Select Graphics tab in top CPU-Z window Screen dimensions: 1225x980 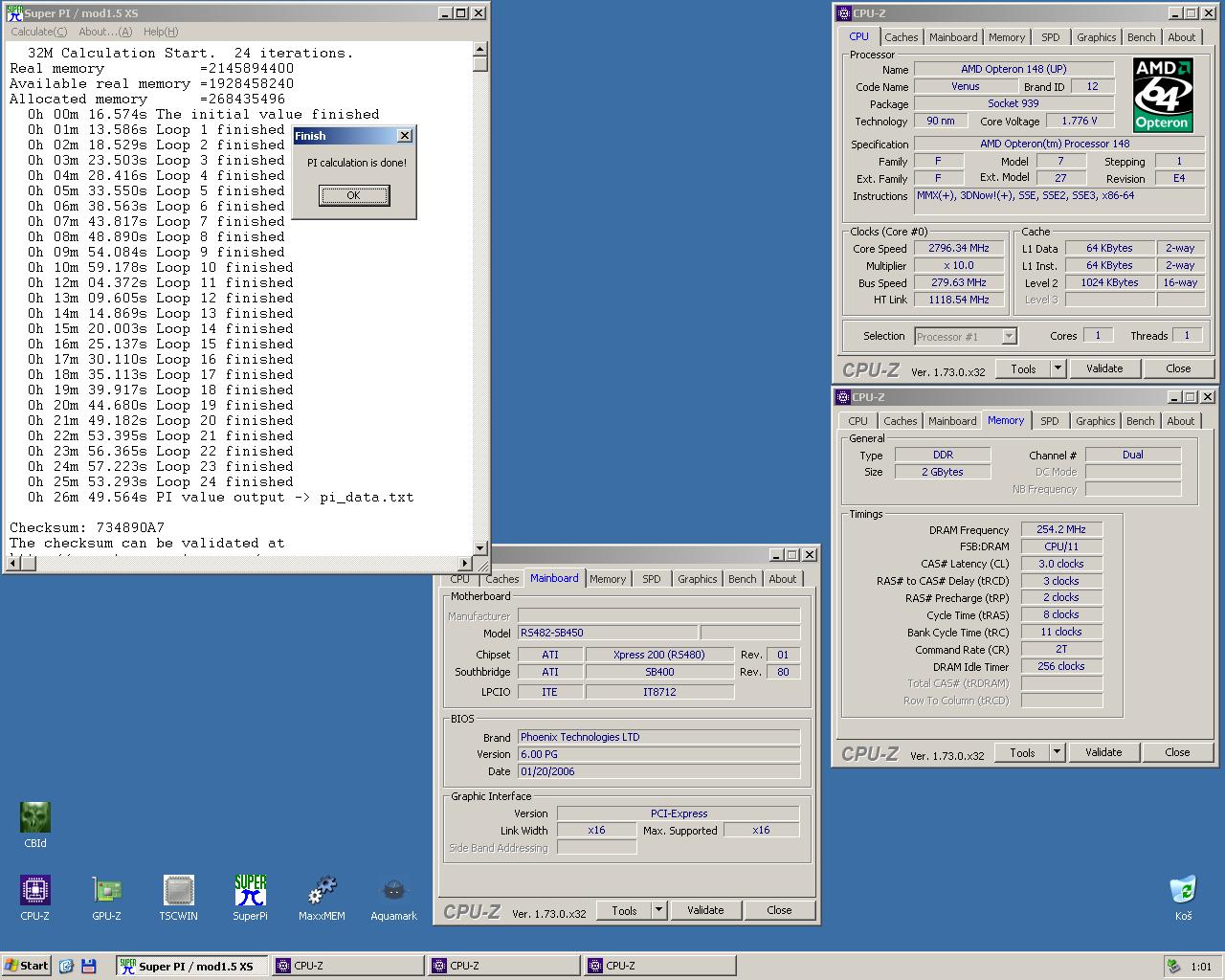pos(1096,37)
